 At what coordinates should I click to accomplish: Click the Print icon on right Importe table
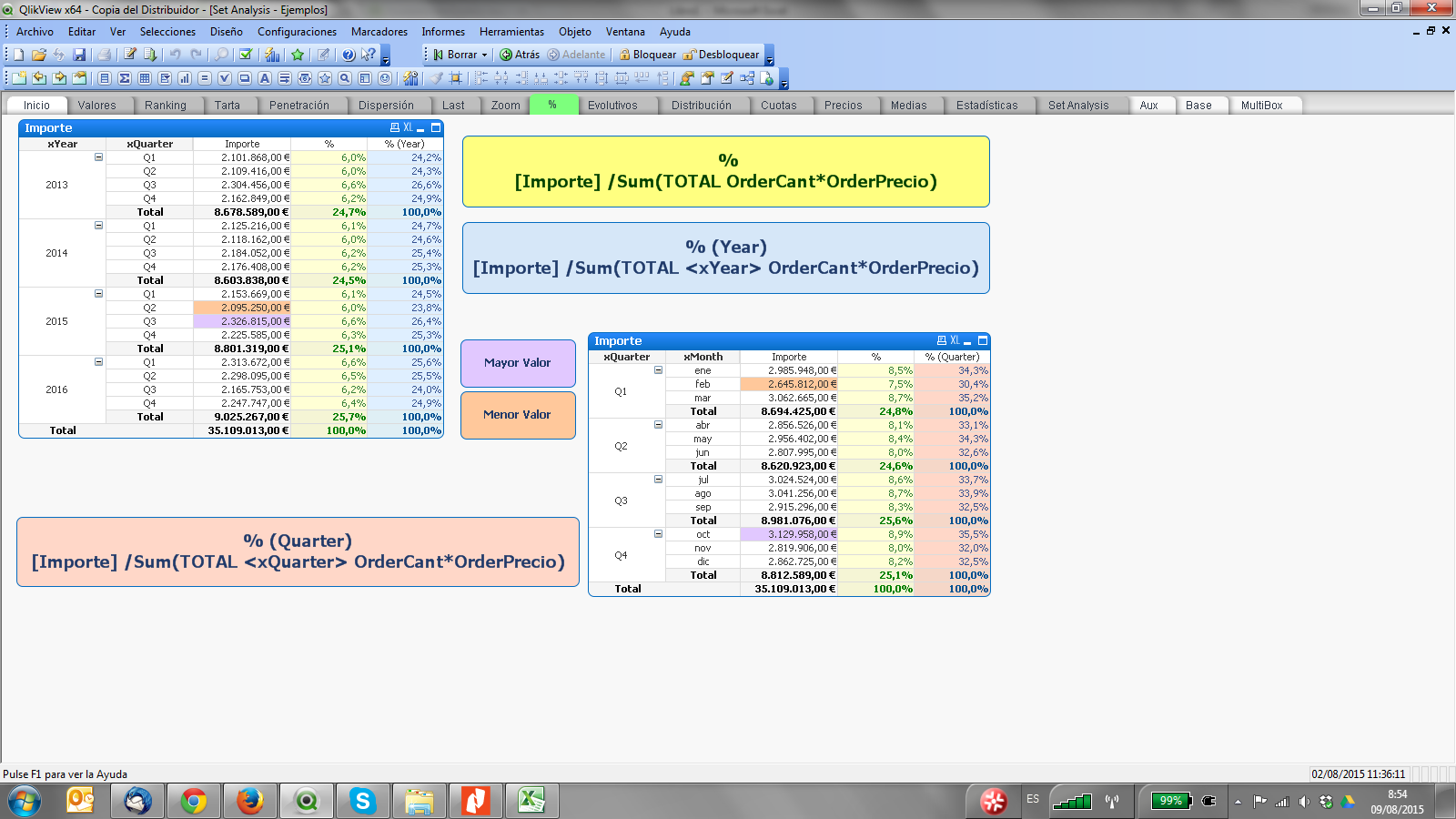[942, 341]
